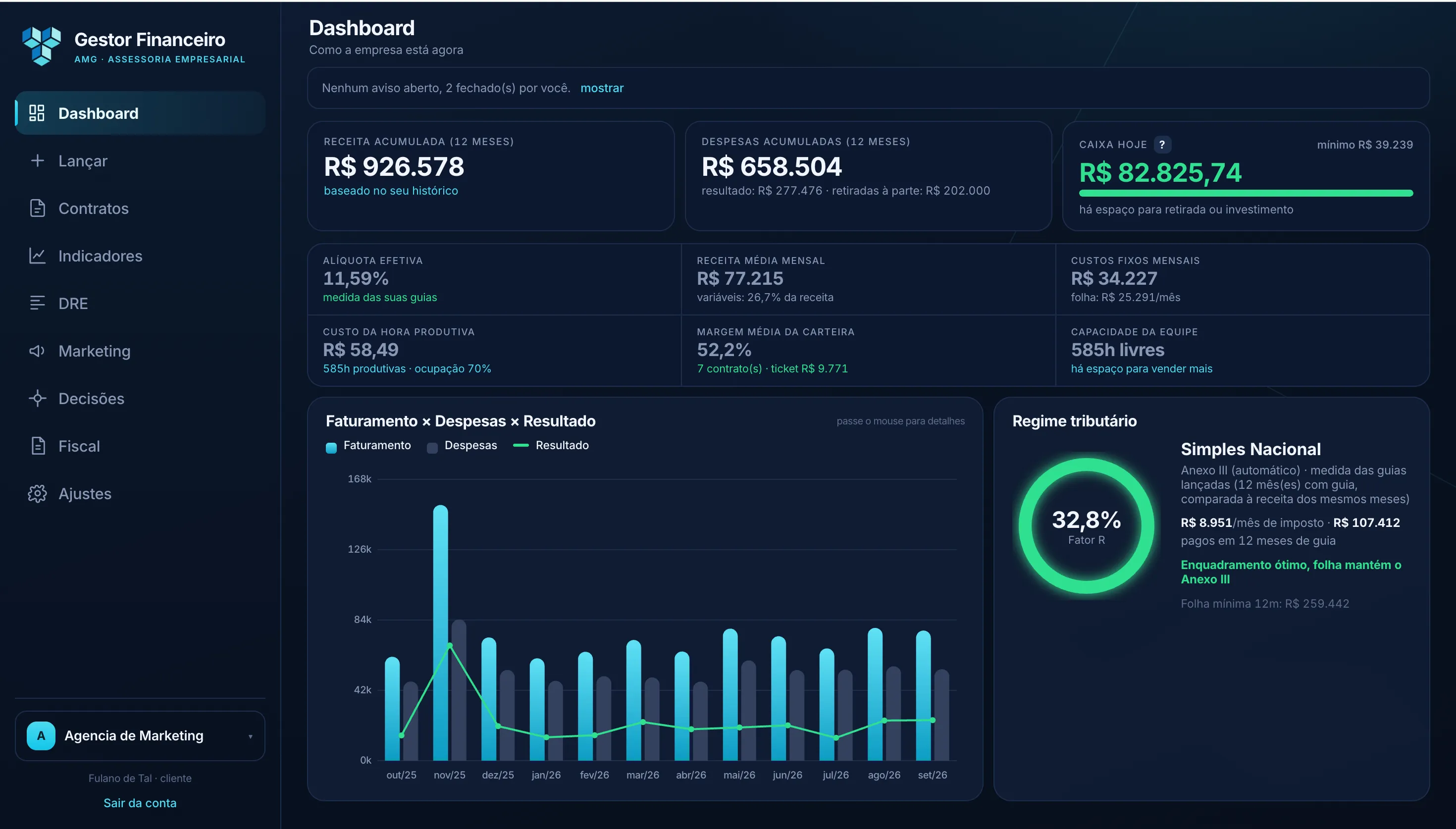Click the 'Simples Nacional' regime heading

(1250, 449)
